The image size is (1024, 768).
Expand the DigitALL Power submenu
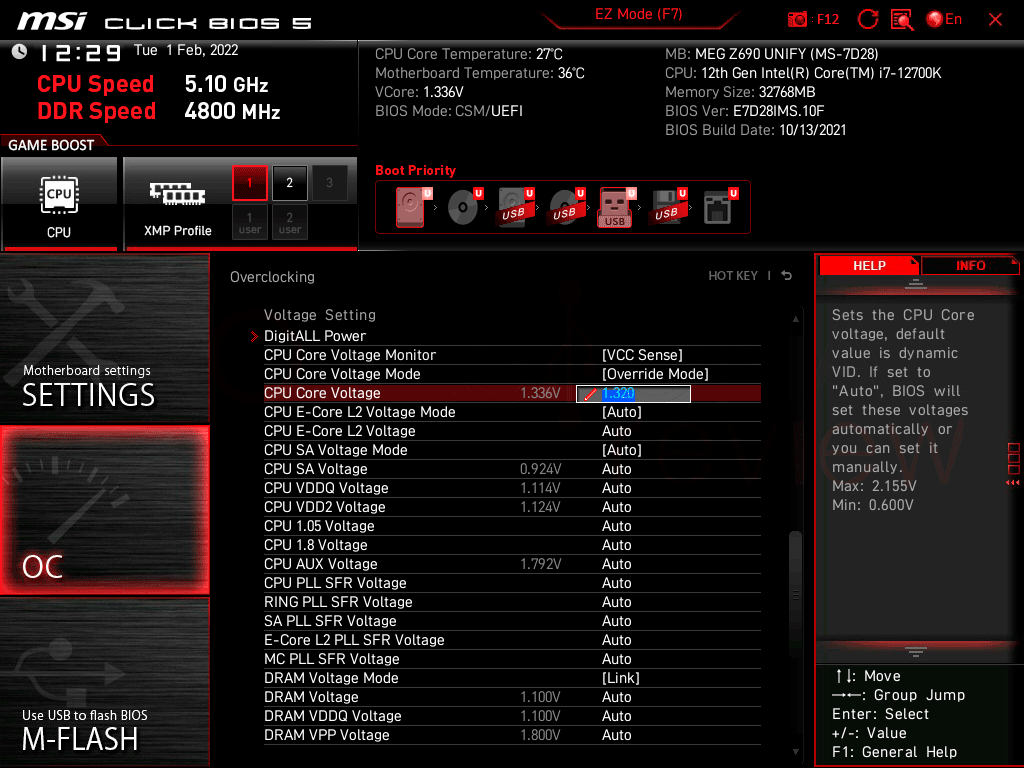coord(315,336)
